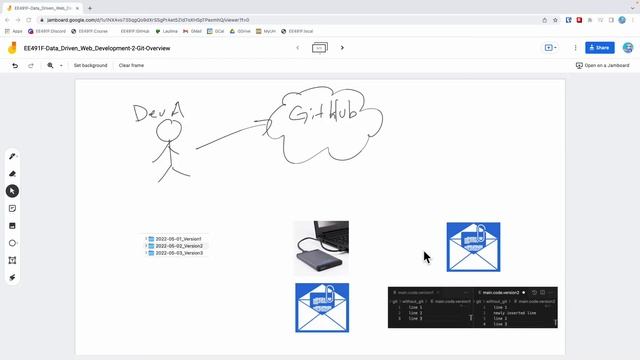Go to the next frame

[342, 48]
